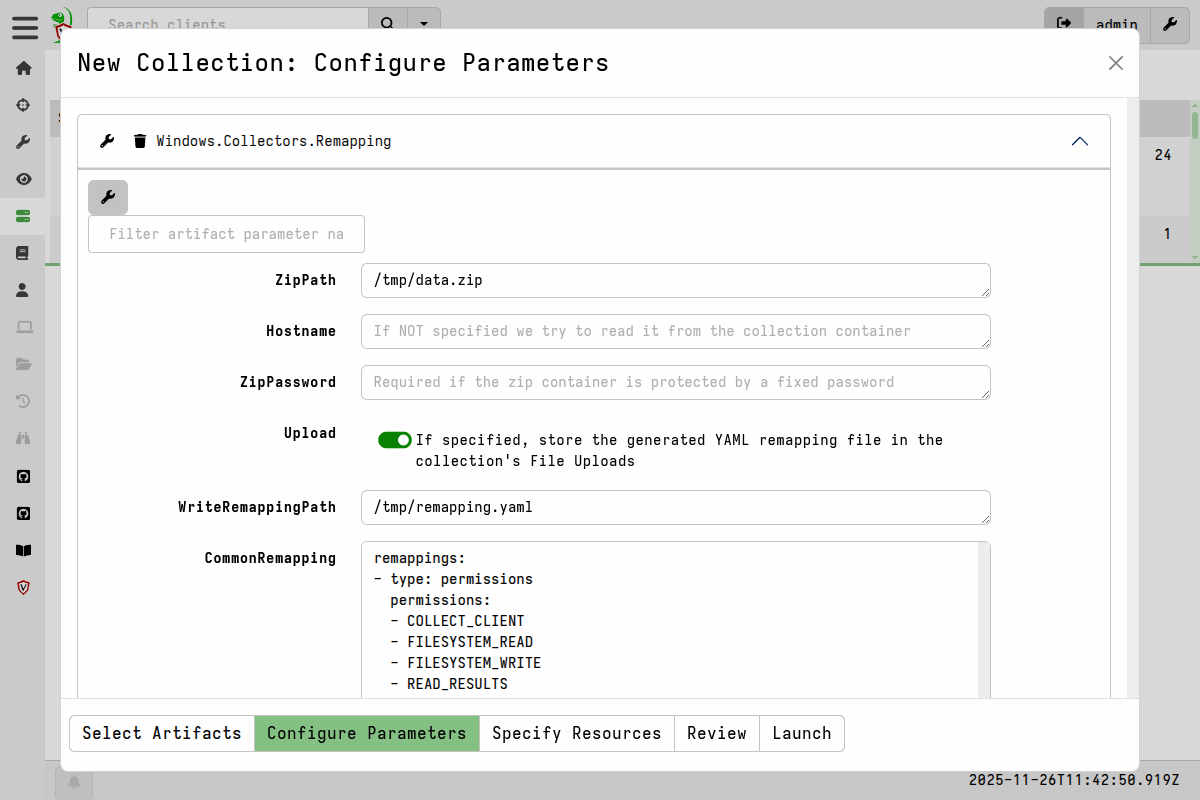Open the dropdown arrow next to search
This screenshot has height=800, width=1200.
(424, 24)
